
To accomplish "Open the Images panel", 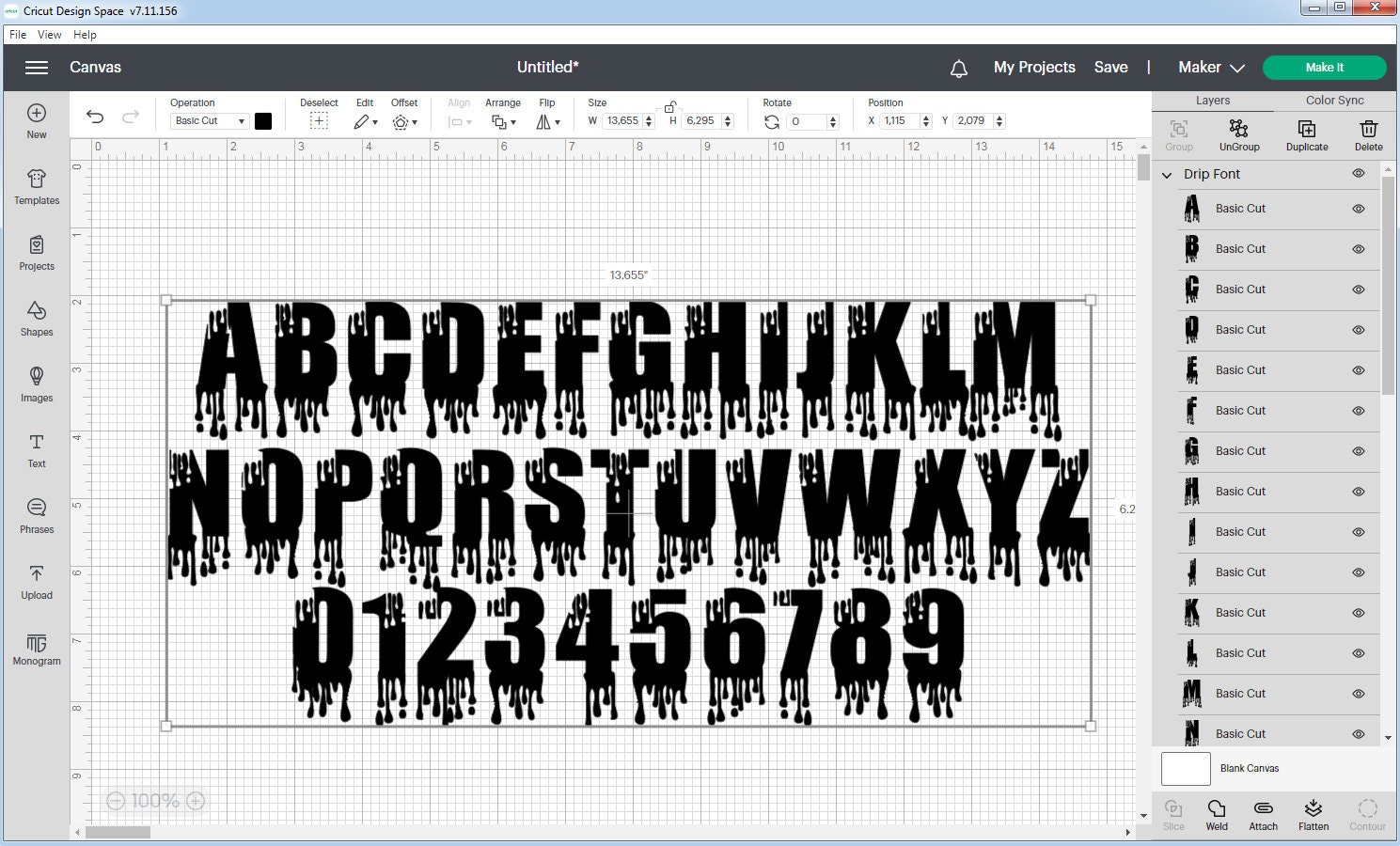I will (36, 385).
